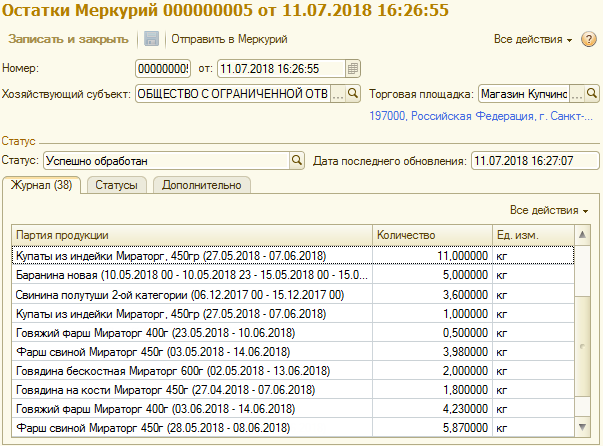Open the Хозяйствующий субъект record via its magnifier icon
The width and height of the screenshot is (603, 447).
click(x=352, y=93)
